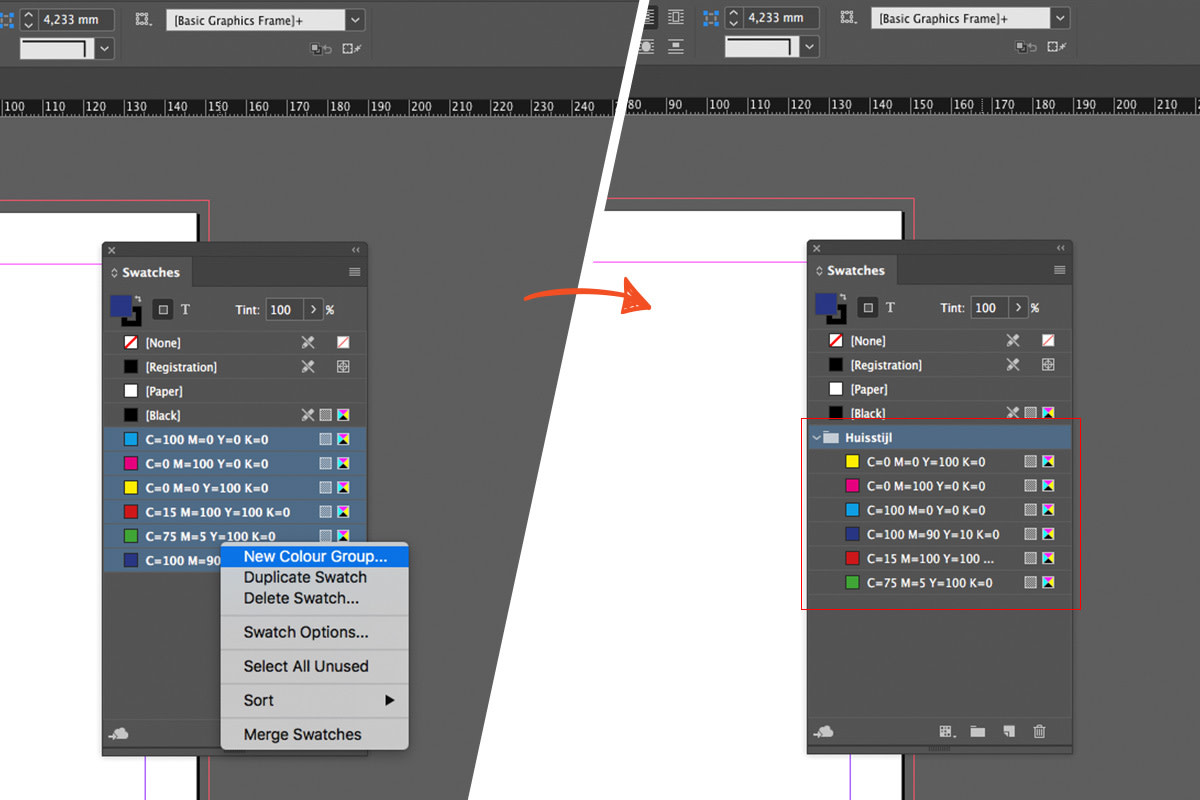Choose Duplicate Swatch from context menu

(314, 577)
